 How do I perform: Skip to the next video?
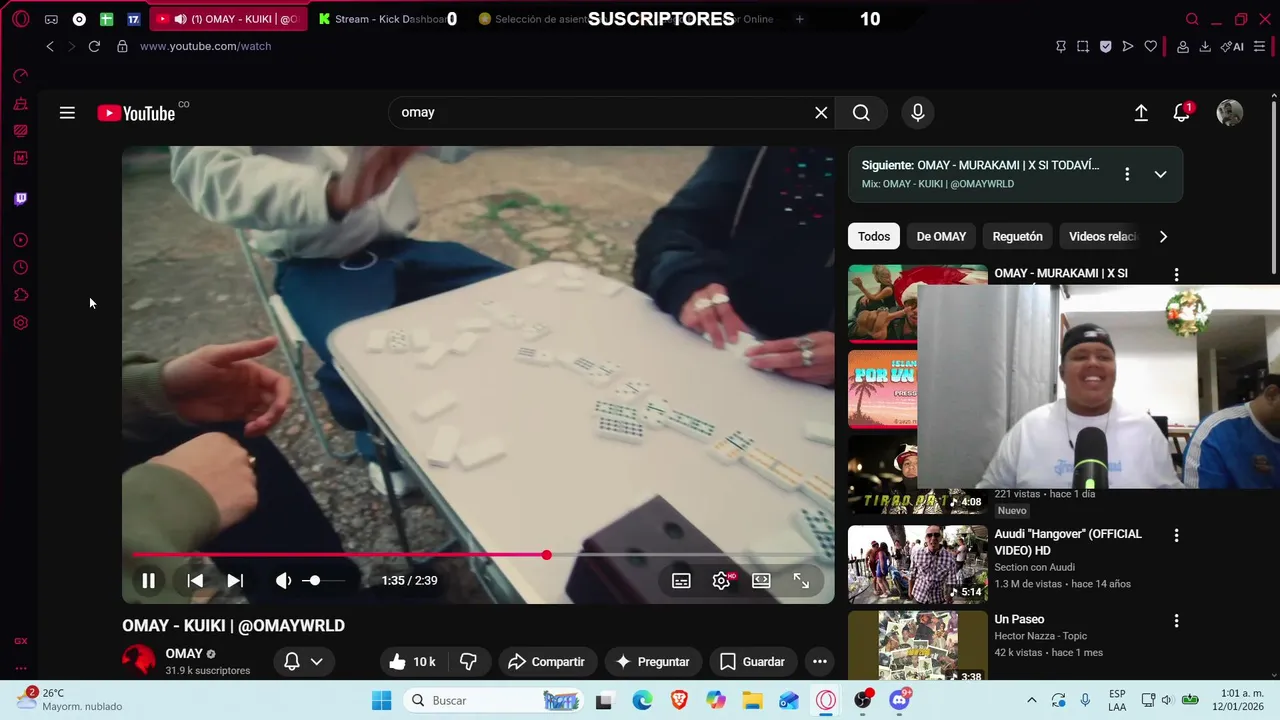(235, 581)
